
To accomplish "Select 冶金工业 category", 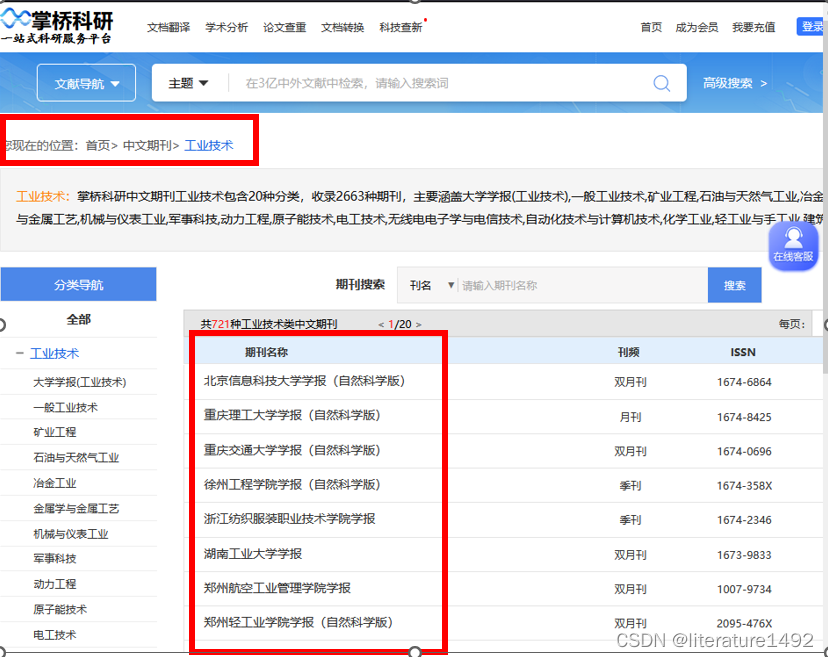I will coord(55,483).
